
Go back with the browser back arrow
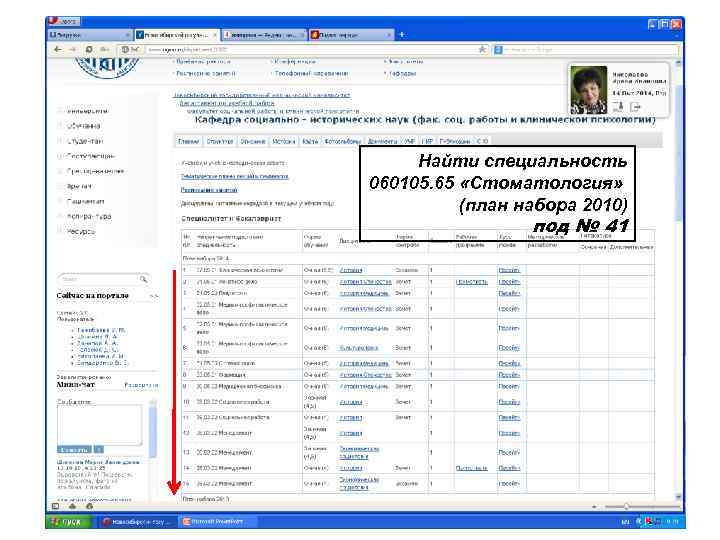[x=57, y=49]
